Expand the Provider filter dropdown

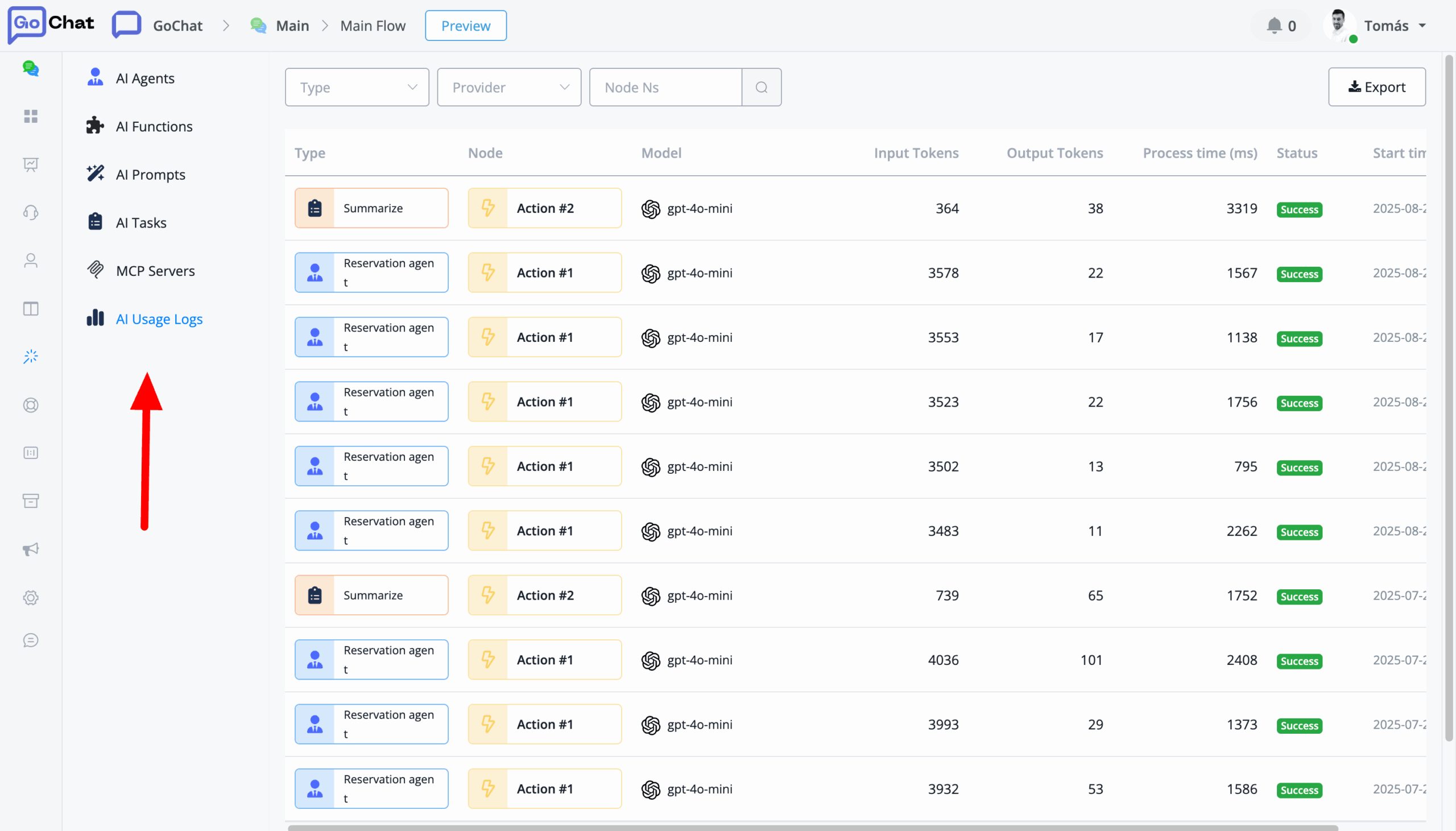[508, 88]
